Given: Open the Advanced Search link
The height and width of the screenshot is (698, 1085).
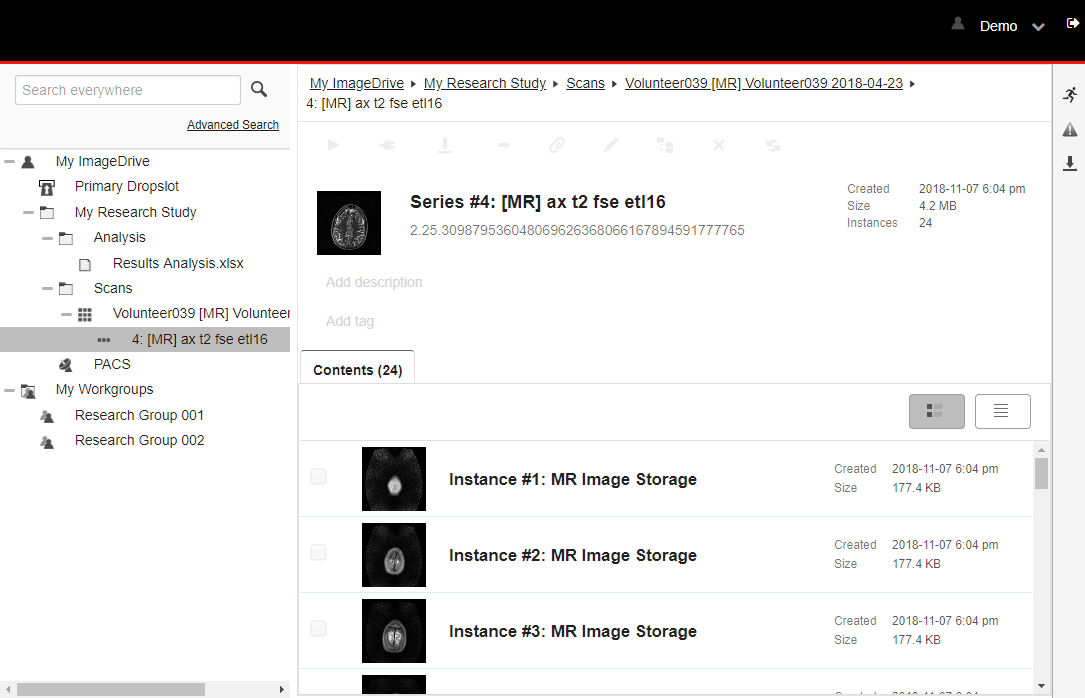Looking at the screenshot, I should point(232,125).
